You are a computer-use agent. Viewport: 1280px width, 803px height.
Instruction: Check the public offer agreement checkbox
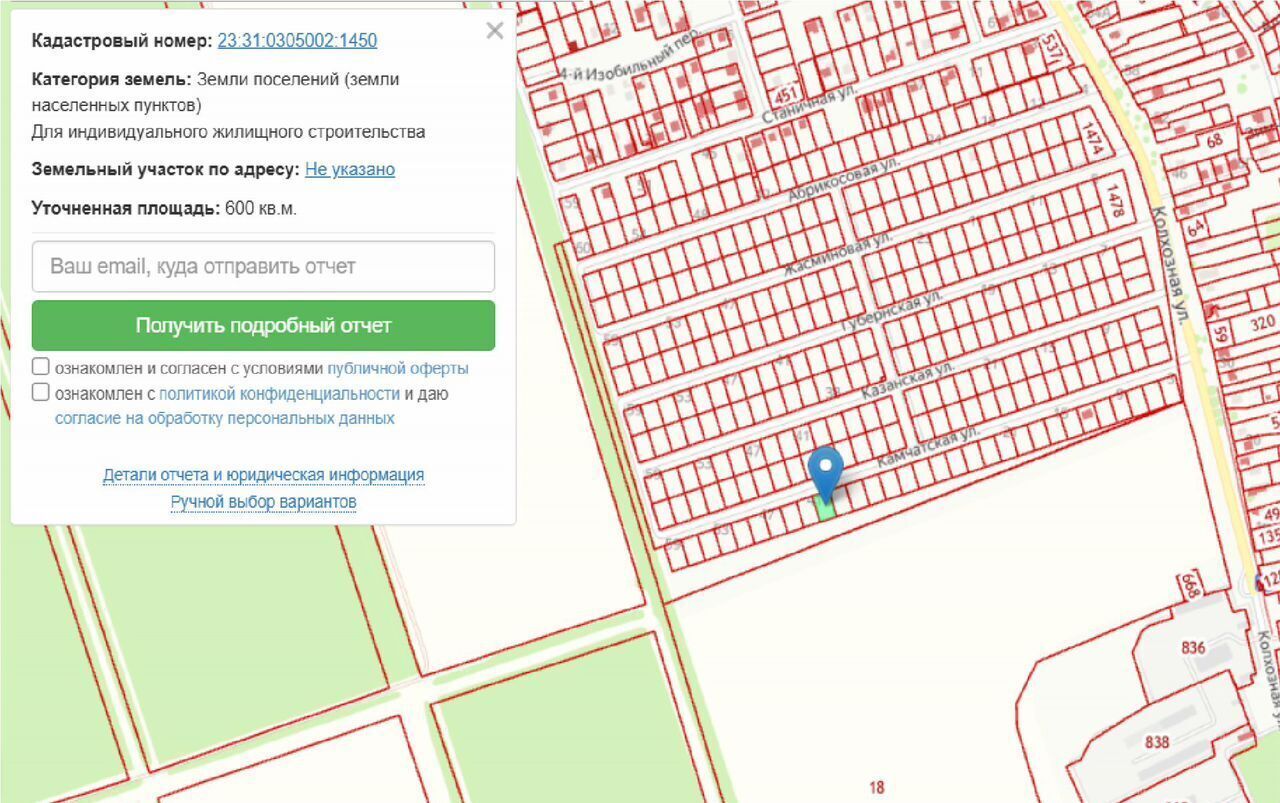tap(41, 367)
